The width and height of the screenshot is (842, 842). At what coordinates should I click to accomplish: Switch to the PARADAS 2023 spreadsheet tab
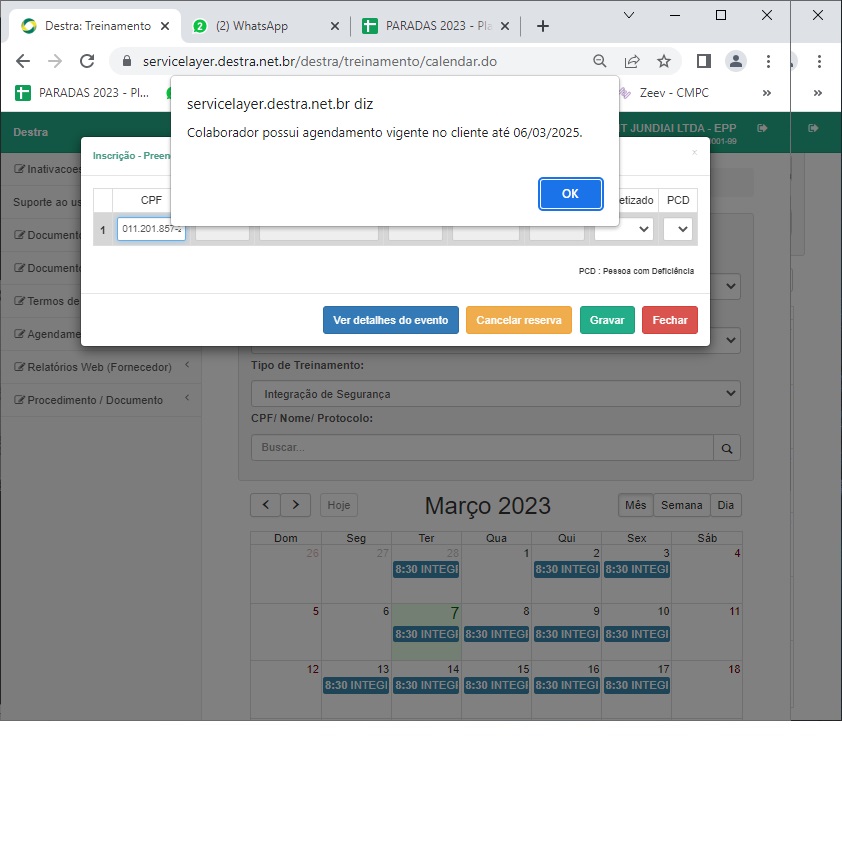coord(430,26)
